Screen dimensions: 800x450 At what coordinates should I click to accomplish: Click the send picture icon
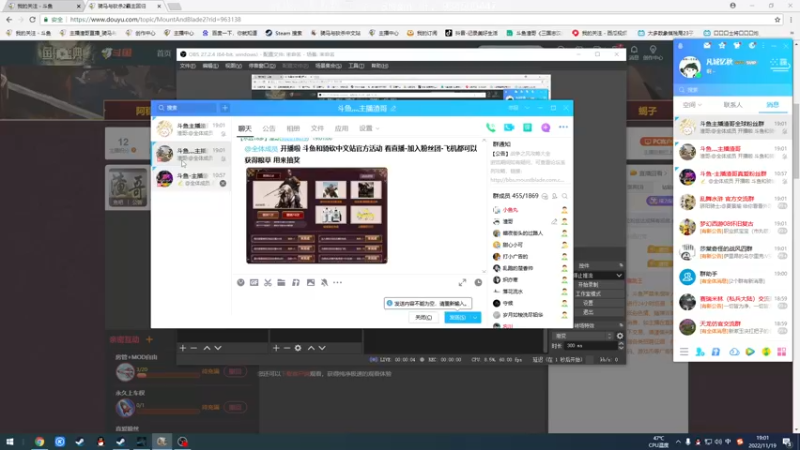[x=310, y=282]
